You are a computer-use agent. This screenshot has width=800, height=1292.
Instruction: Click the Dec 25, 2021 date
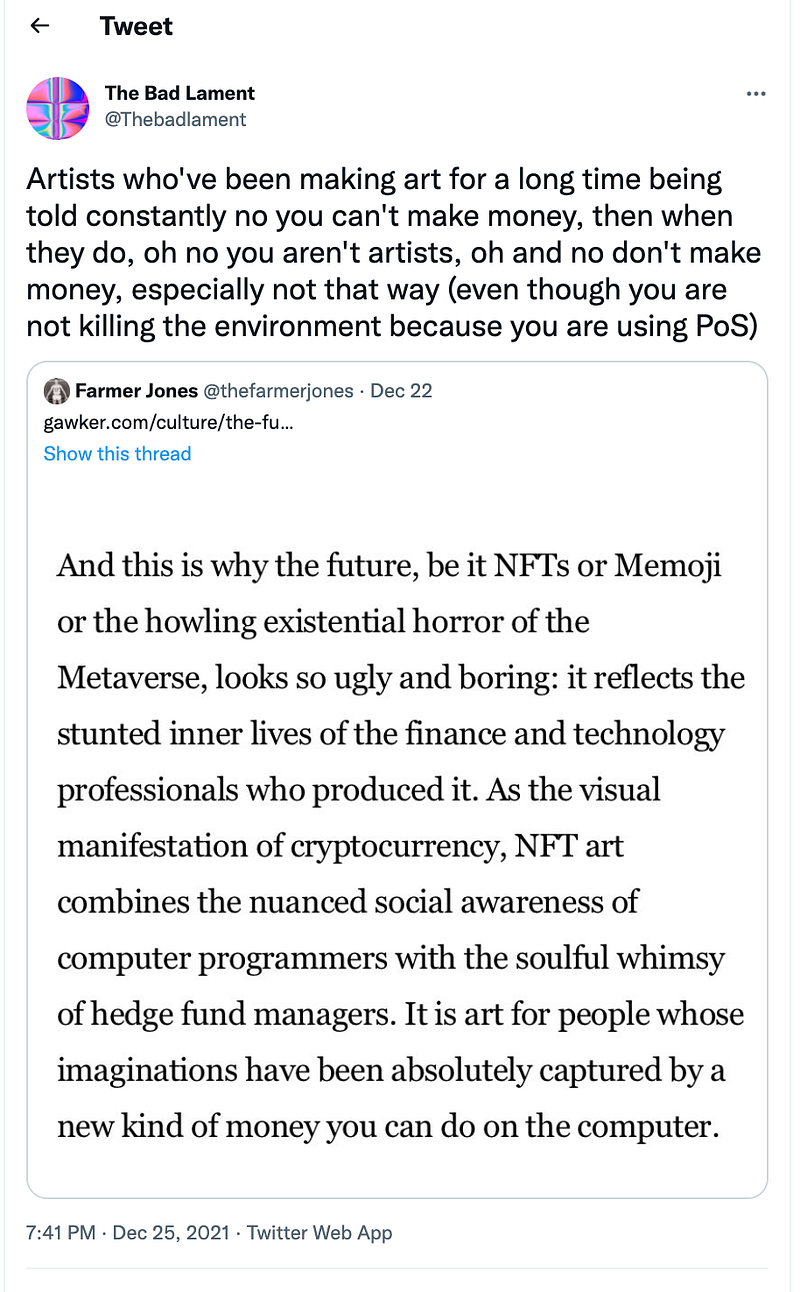pos(171,1232)
